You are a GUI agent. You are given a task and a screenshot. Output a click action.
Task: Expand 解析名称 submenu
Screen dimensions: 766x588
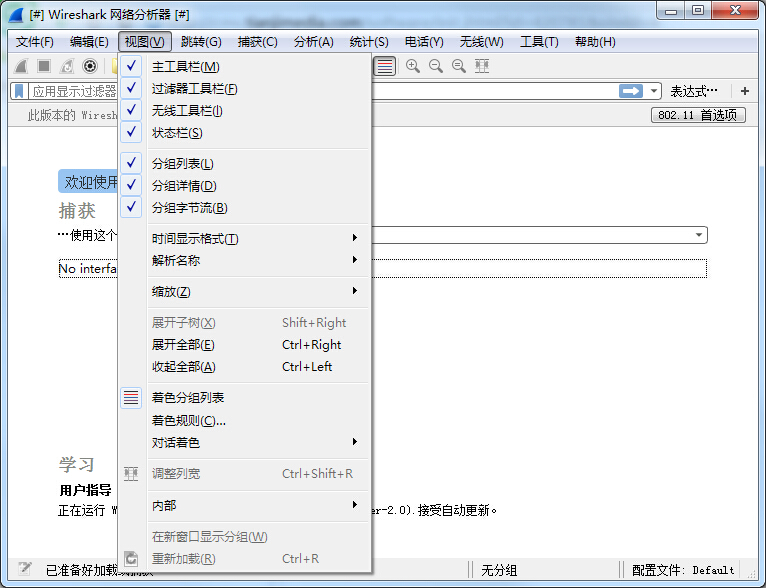click(244, 260)
